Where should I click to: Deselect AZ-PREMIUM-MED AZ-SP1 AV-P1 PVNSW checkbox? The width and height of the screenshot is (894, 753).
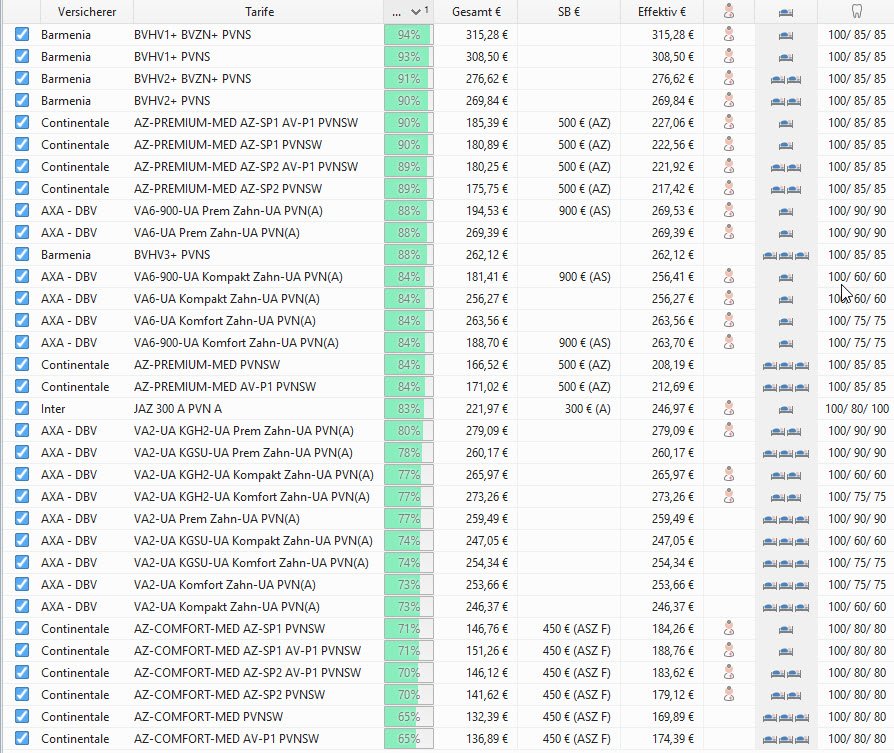[22, 122]
